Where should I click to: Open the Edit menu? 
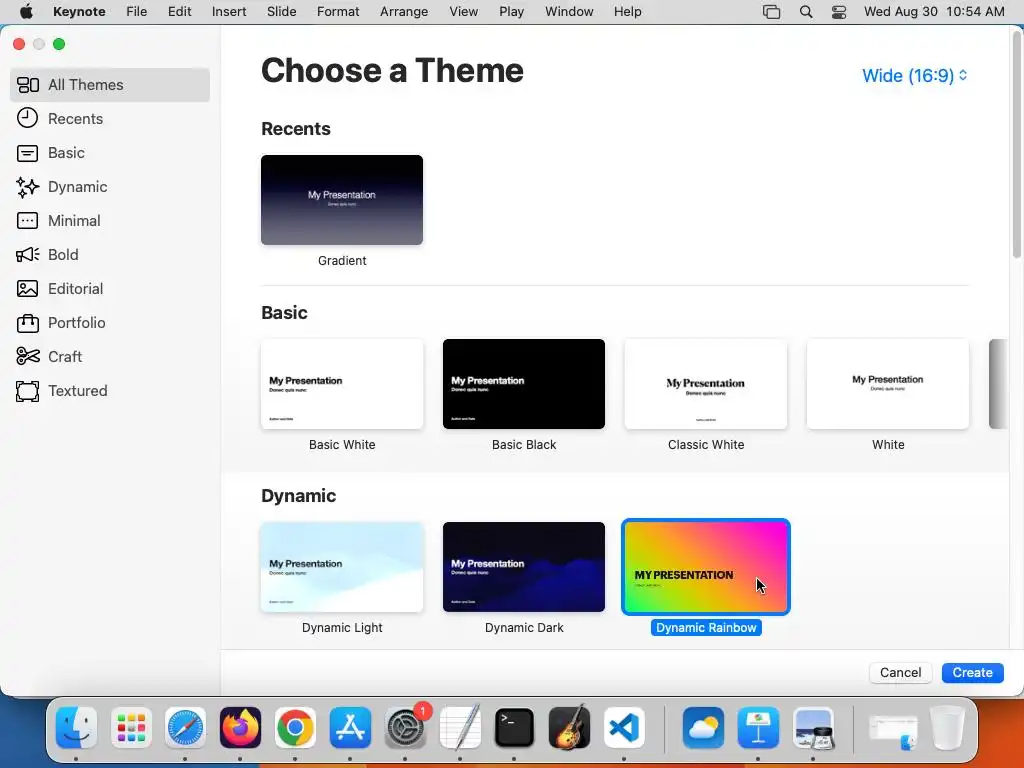coord(180,12)
